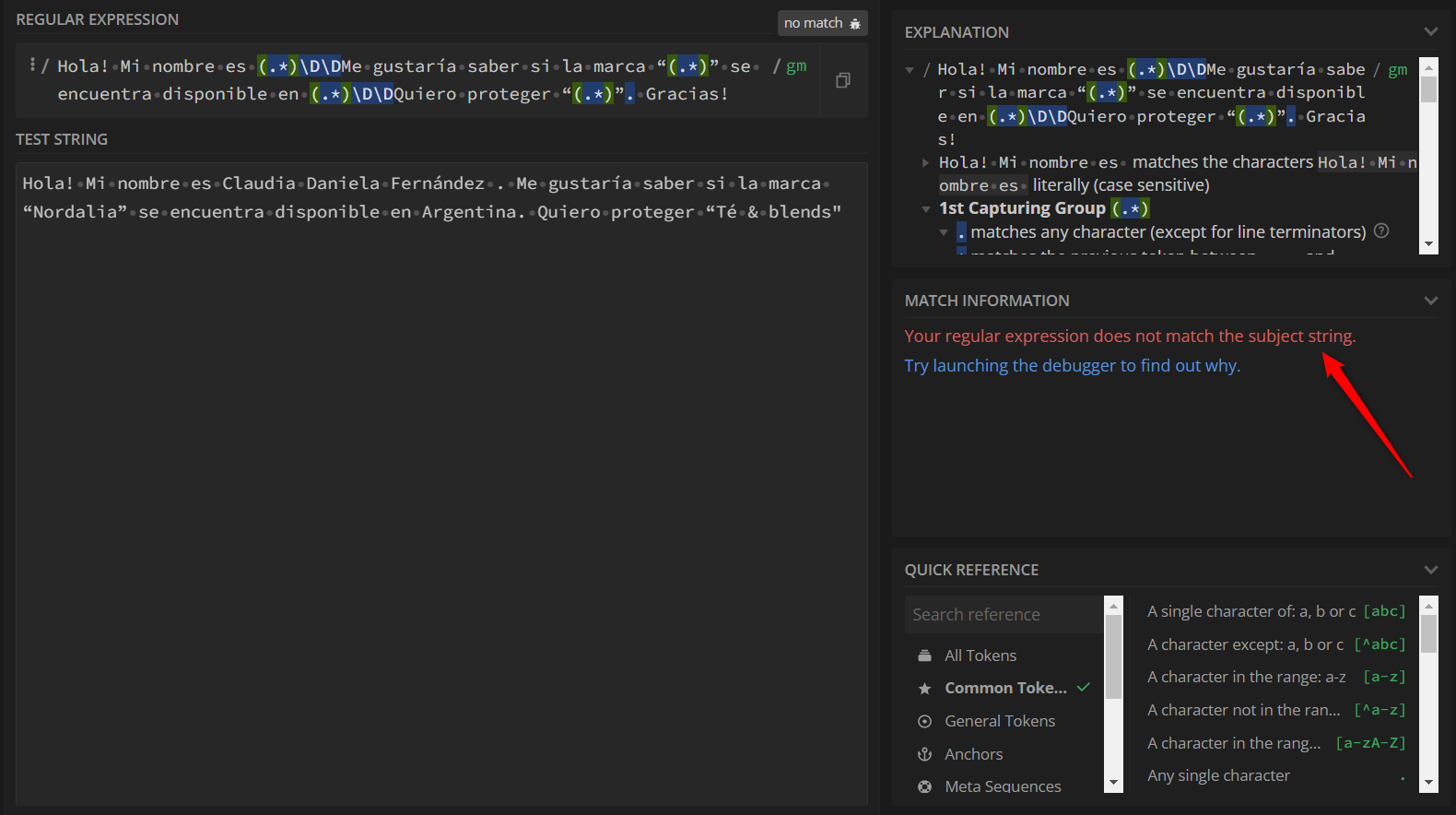Image resolution: width=1456 pixels, height=815 pixels.
Task: Click the General Tokens circle icon
Action: [x=924, y=721]
